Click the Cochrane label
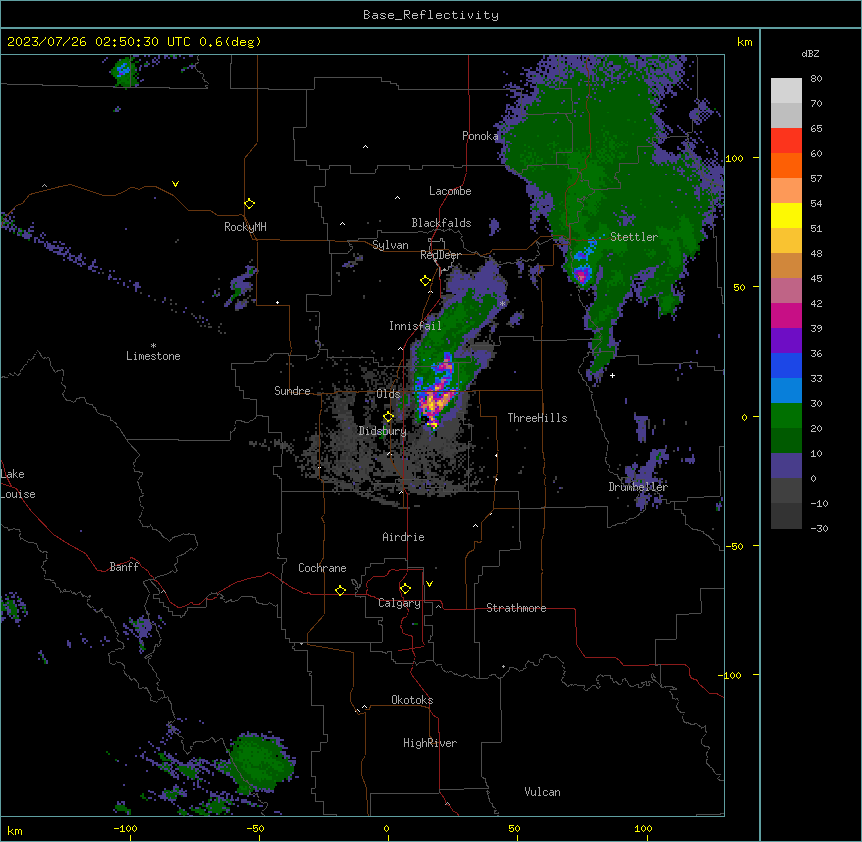The width and height of the screenshot is (862, 842). coord(322,568)
